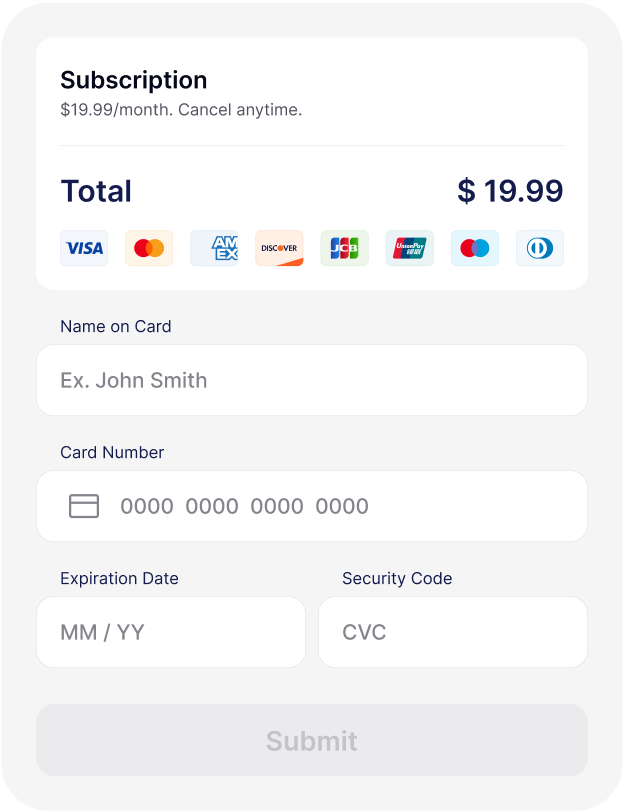
Task: Click the JCB card icon
Action: [344, 248]
